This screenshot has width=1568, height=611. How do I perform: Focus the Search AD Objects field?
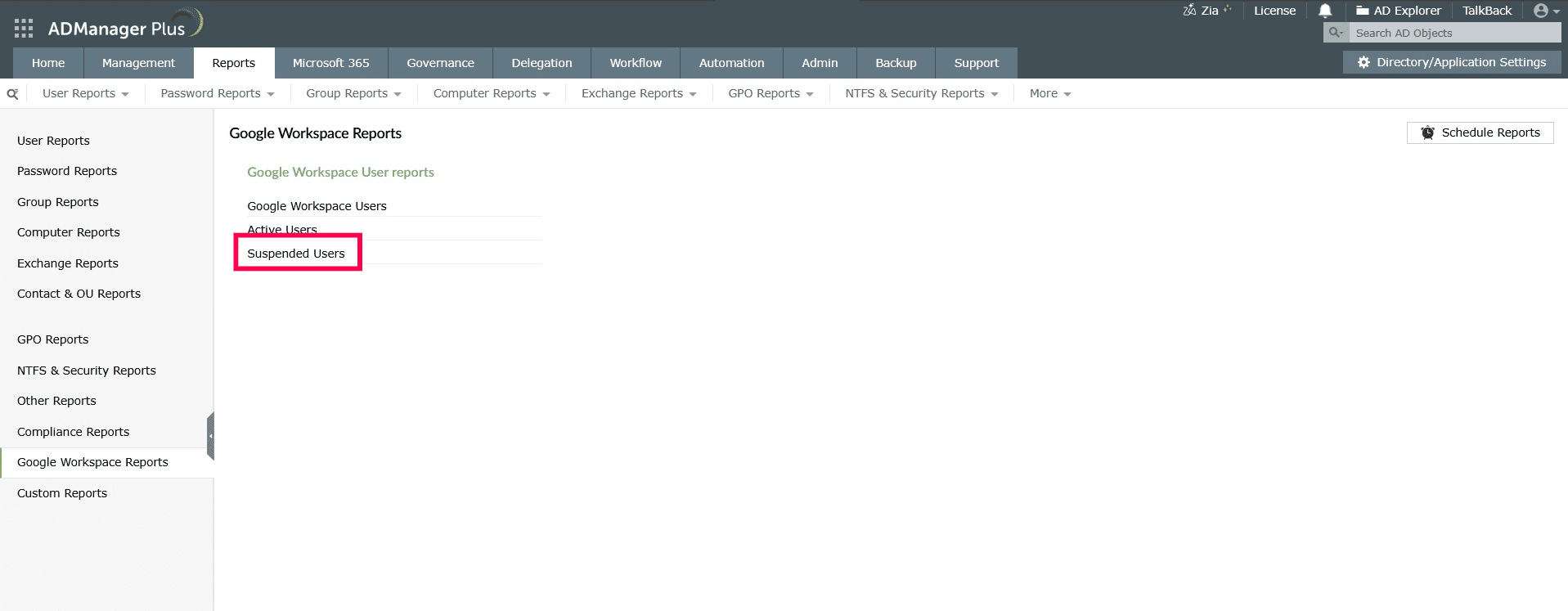click(1454, 33)
